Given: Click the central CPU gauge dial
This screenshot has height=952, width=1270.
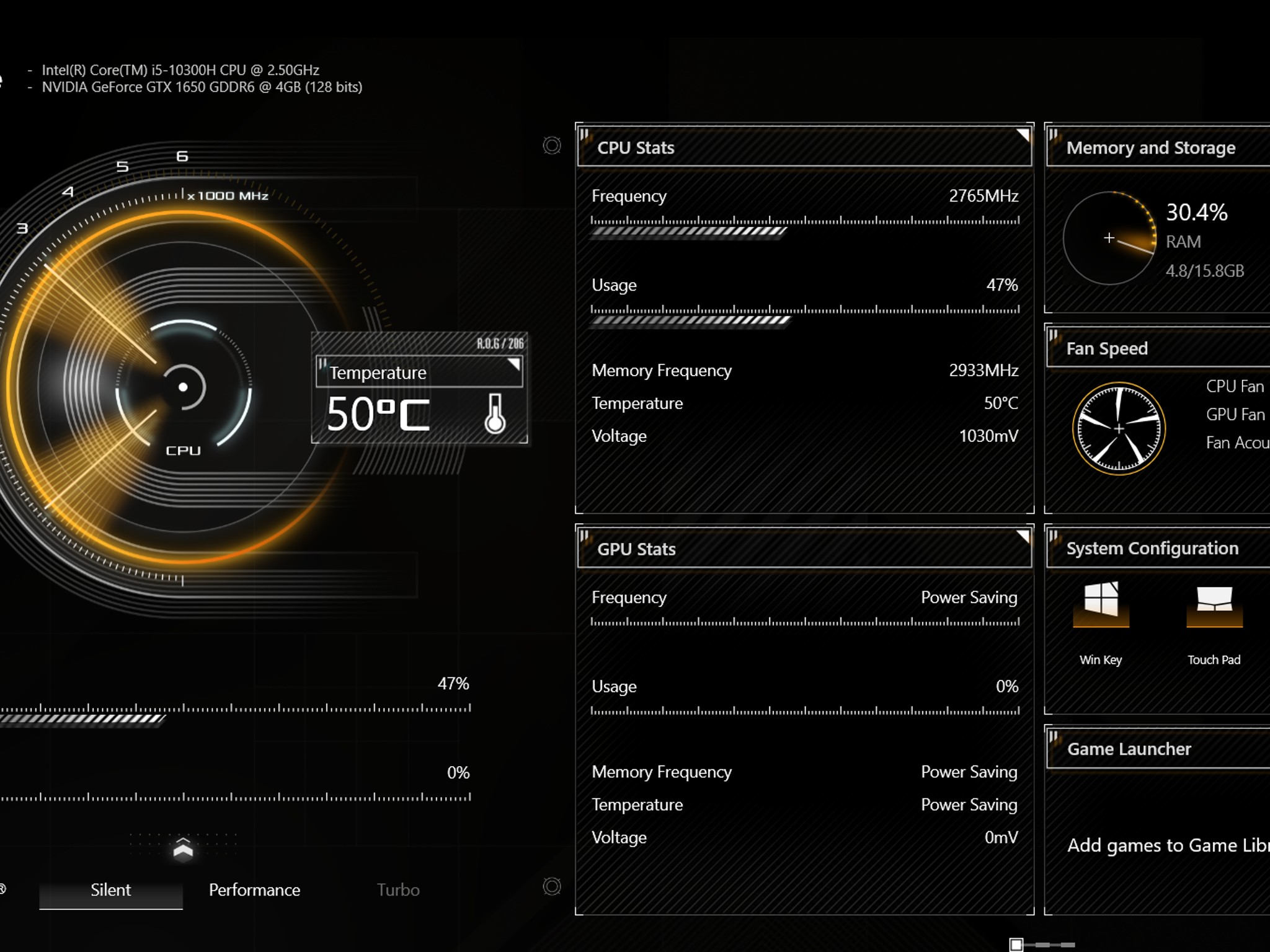Looking at the screenshot, I should point(183,387).
